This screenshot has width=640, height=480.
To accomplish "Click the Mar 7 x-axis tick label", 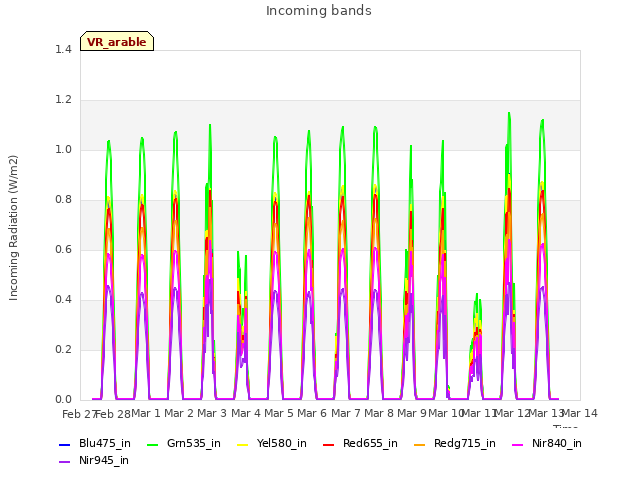I will tap(346, 413).
